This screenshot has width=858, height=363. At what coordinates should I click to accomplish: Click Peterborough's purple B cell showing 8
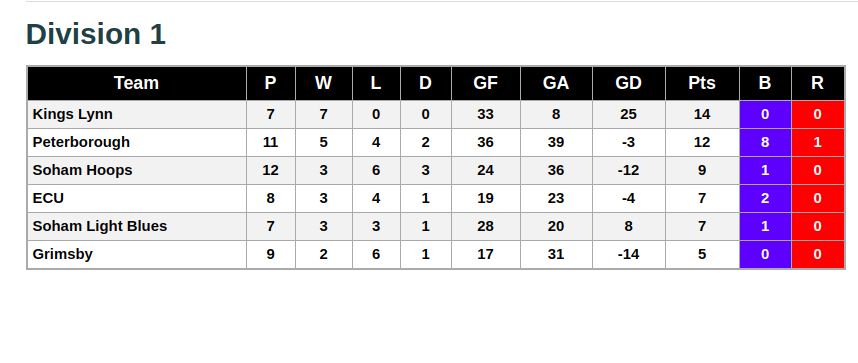(765, 142)
